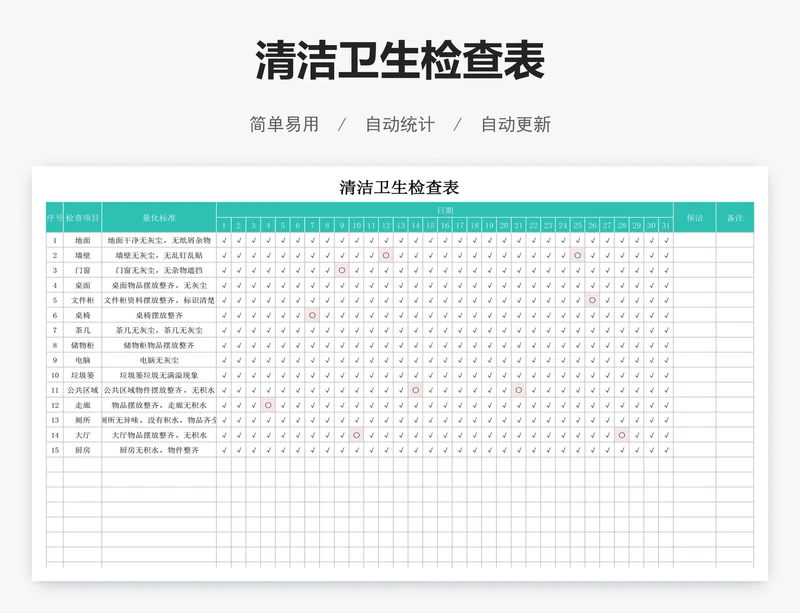Click the standard 桌椅摆放整齐
The image size is (800, 613).
pyautogui.click(x=159, y=315)
